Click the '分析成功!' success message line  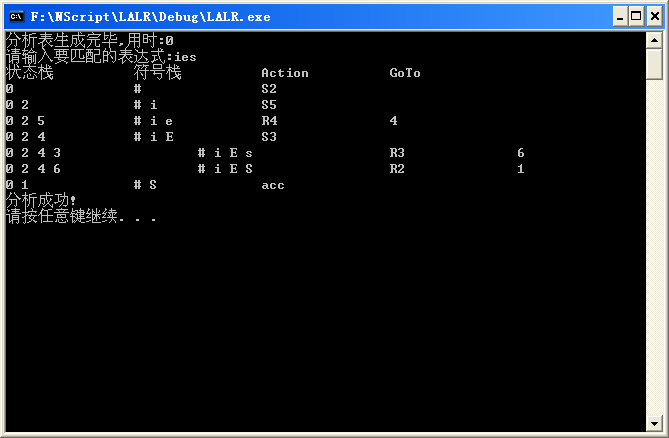pyautogui.click(x=41, y=200)
